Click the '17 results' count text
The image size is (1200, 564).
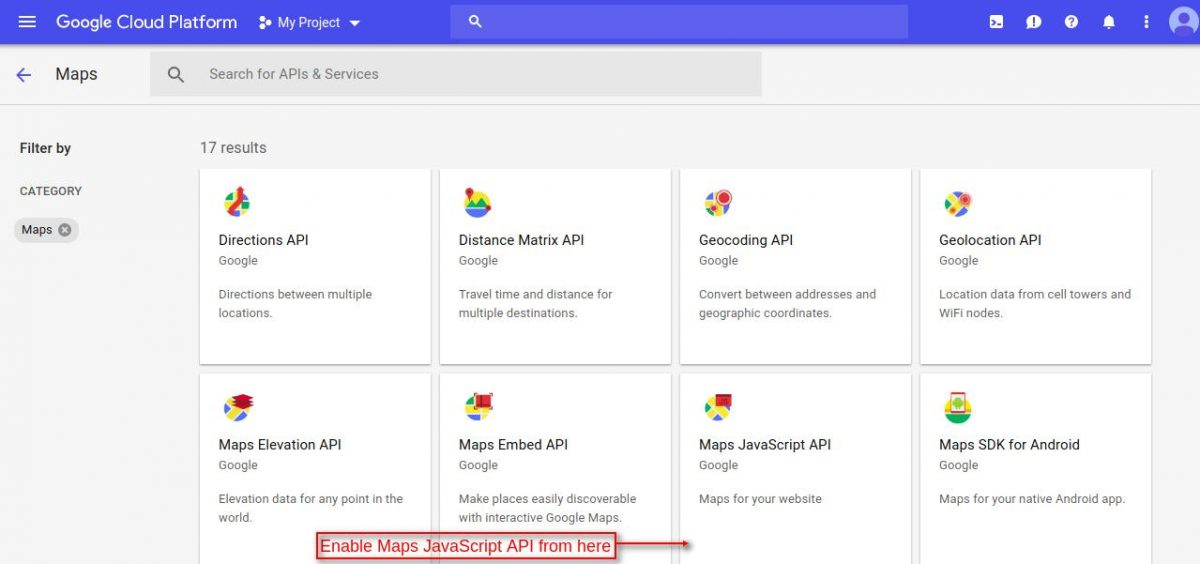233,147
